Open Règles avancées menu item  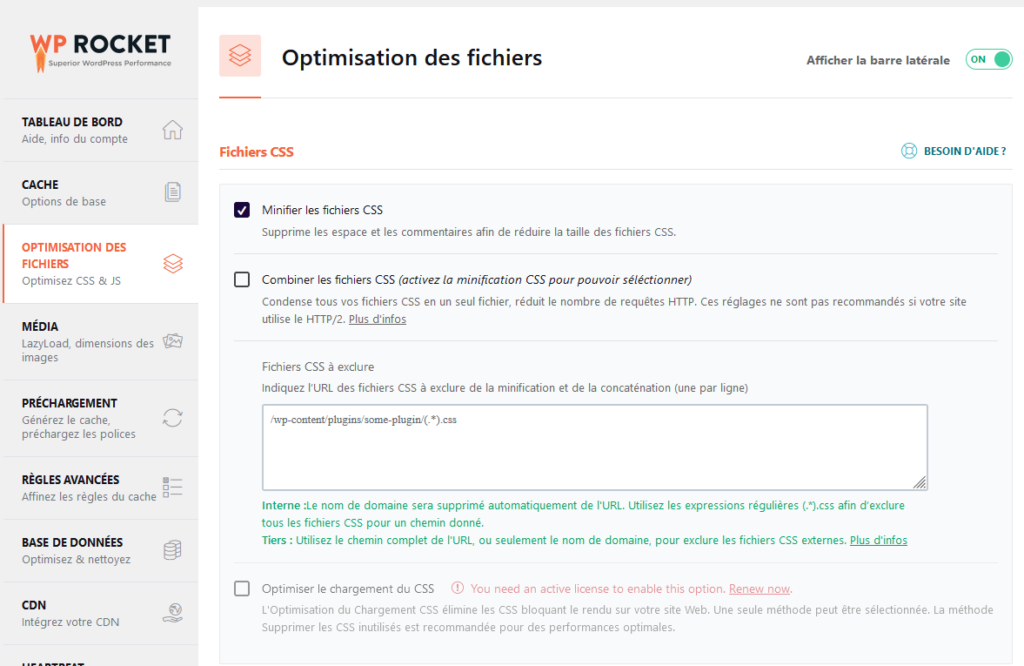(x=101, y=488)
